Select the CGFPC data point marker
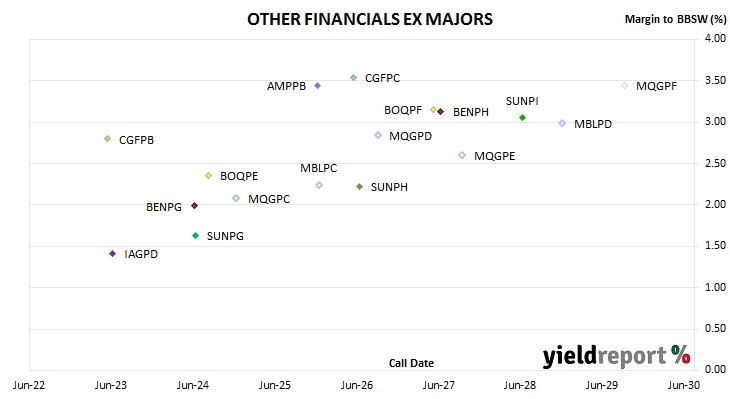 click(x=353, y=77)
